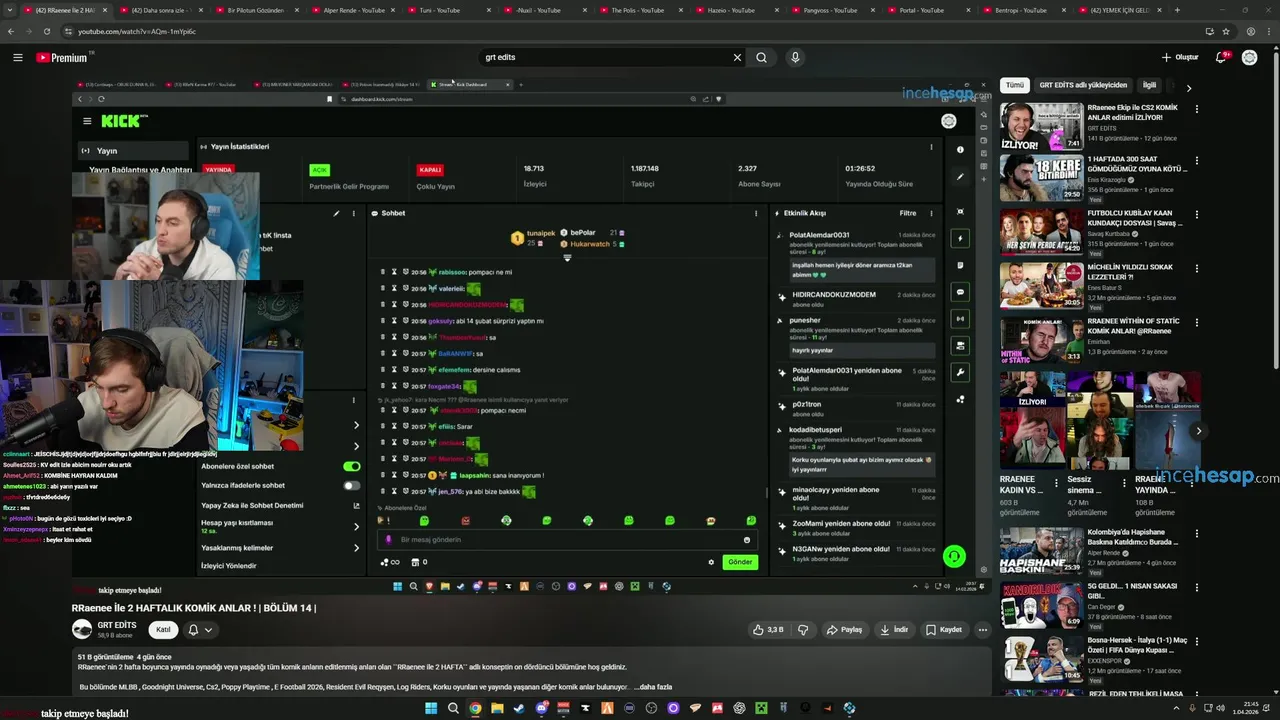Open Filtre in Kick Etkinlik Akışı
Screen dimensions: 1280x720
coord(908,213)
